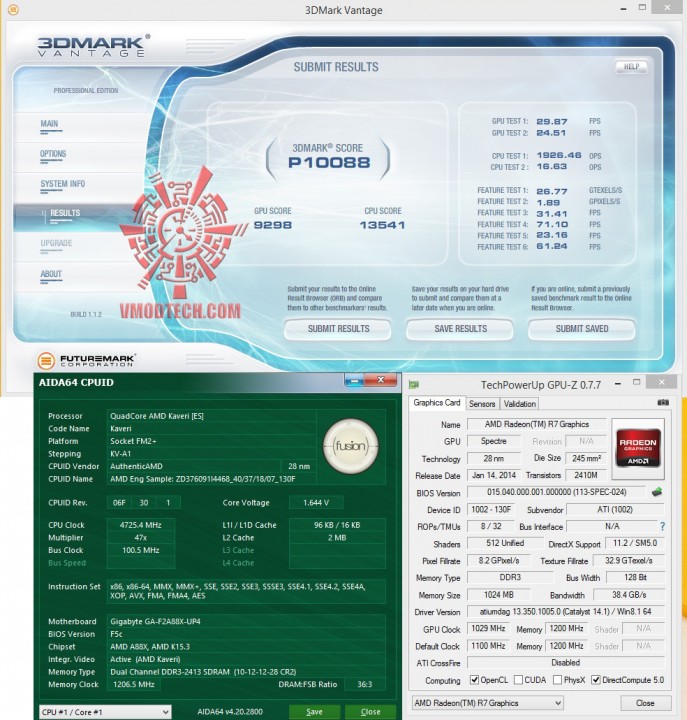687x720 pixels.
Task: Open the UPGRADE section
Action: [x=56, y=243]
